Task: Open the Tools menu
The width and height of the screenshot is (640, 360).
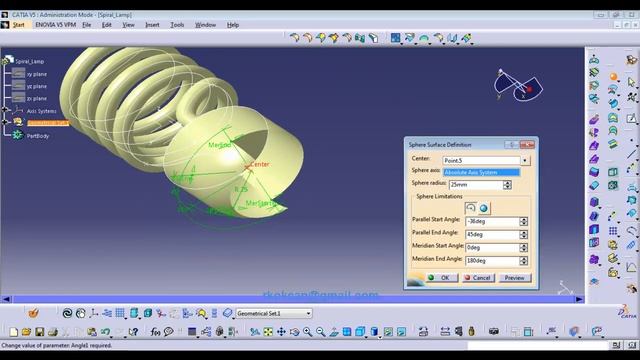Action: [177, 25]
